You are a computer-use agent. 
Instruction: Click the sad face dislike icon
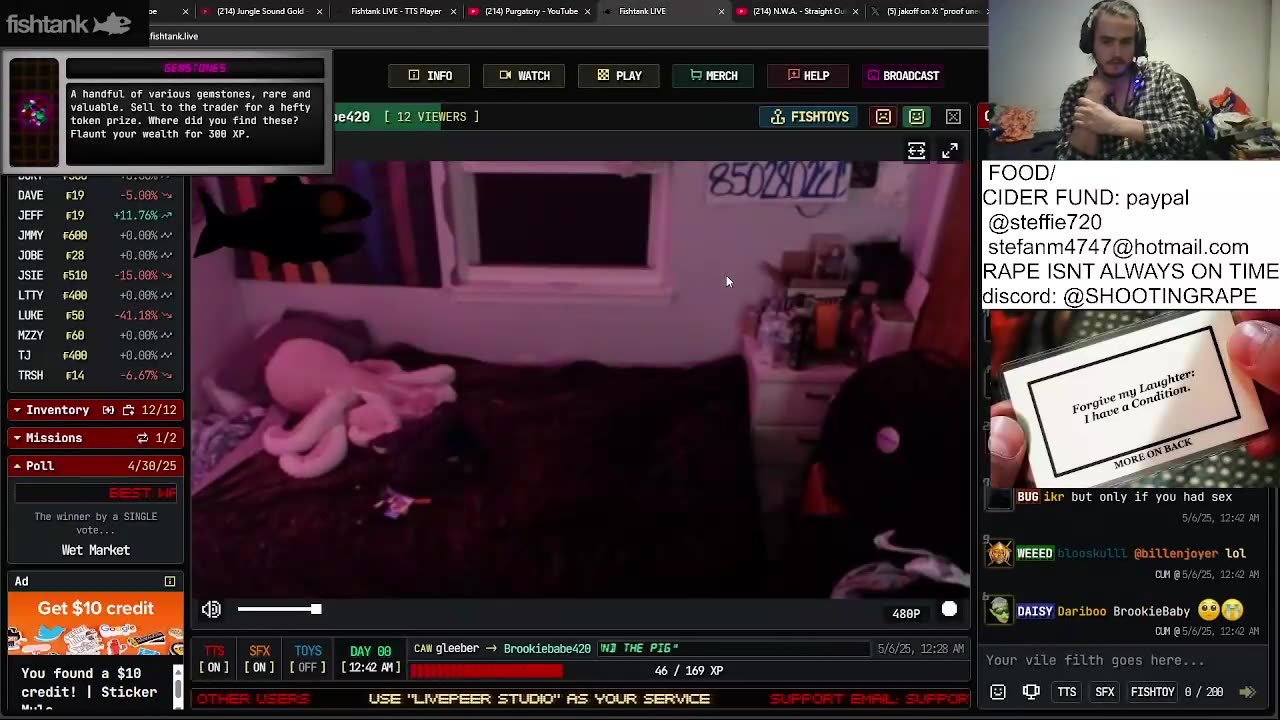[883, 117]
